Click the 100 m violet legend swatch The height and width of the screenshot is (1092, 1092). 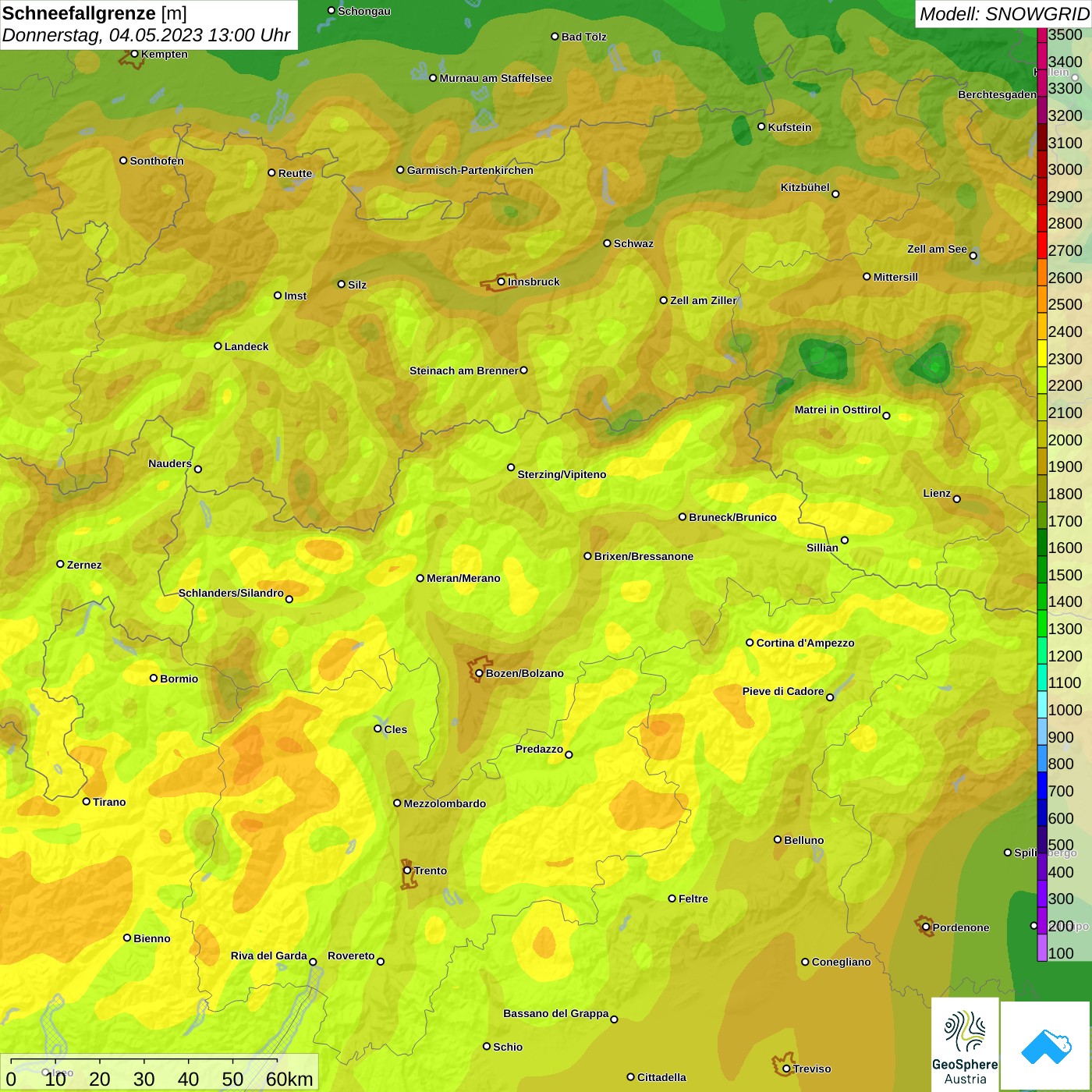(x=1041, y=947)
